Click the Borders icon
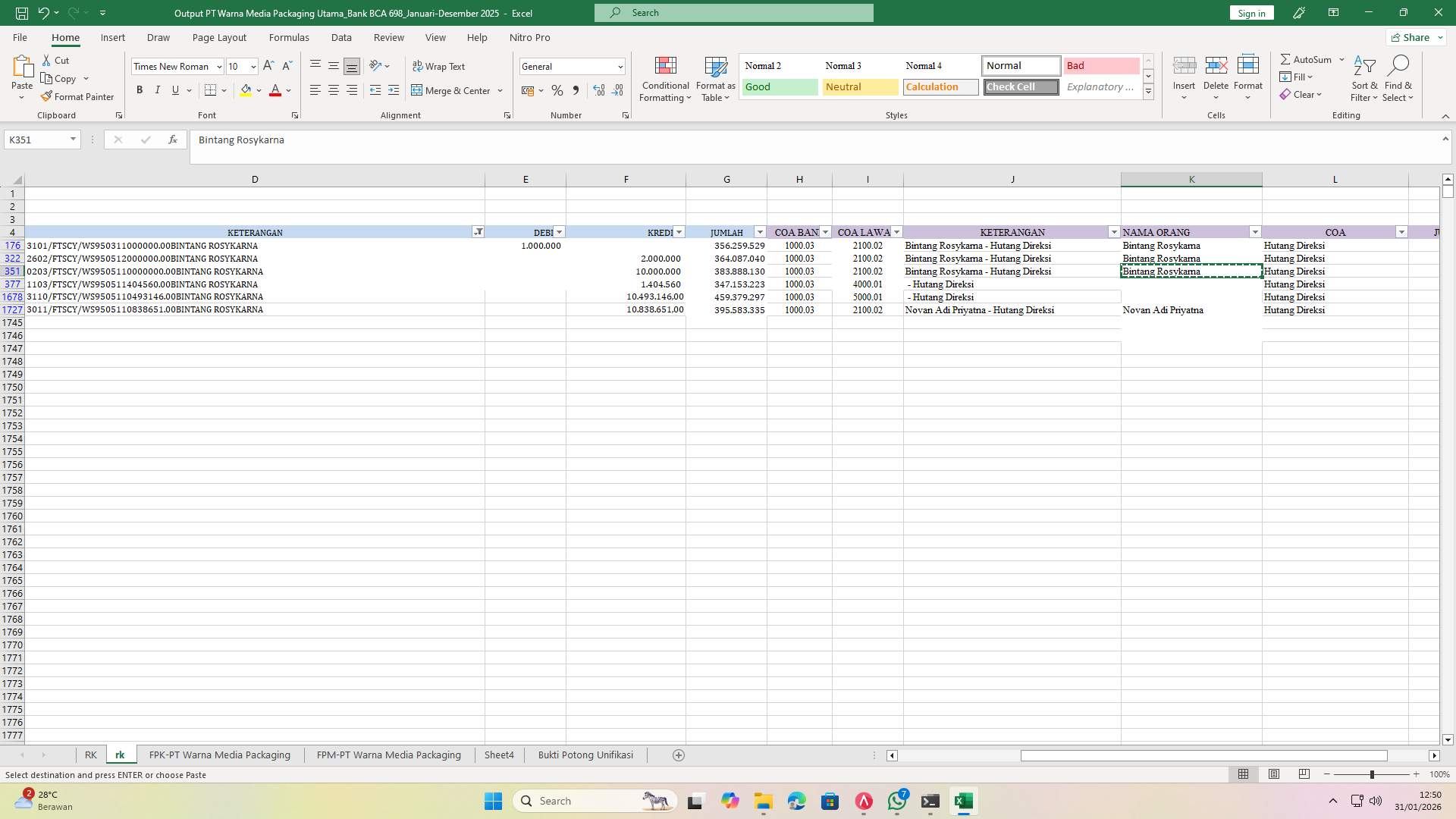 point(211,90)
